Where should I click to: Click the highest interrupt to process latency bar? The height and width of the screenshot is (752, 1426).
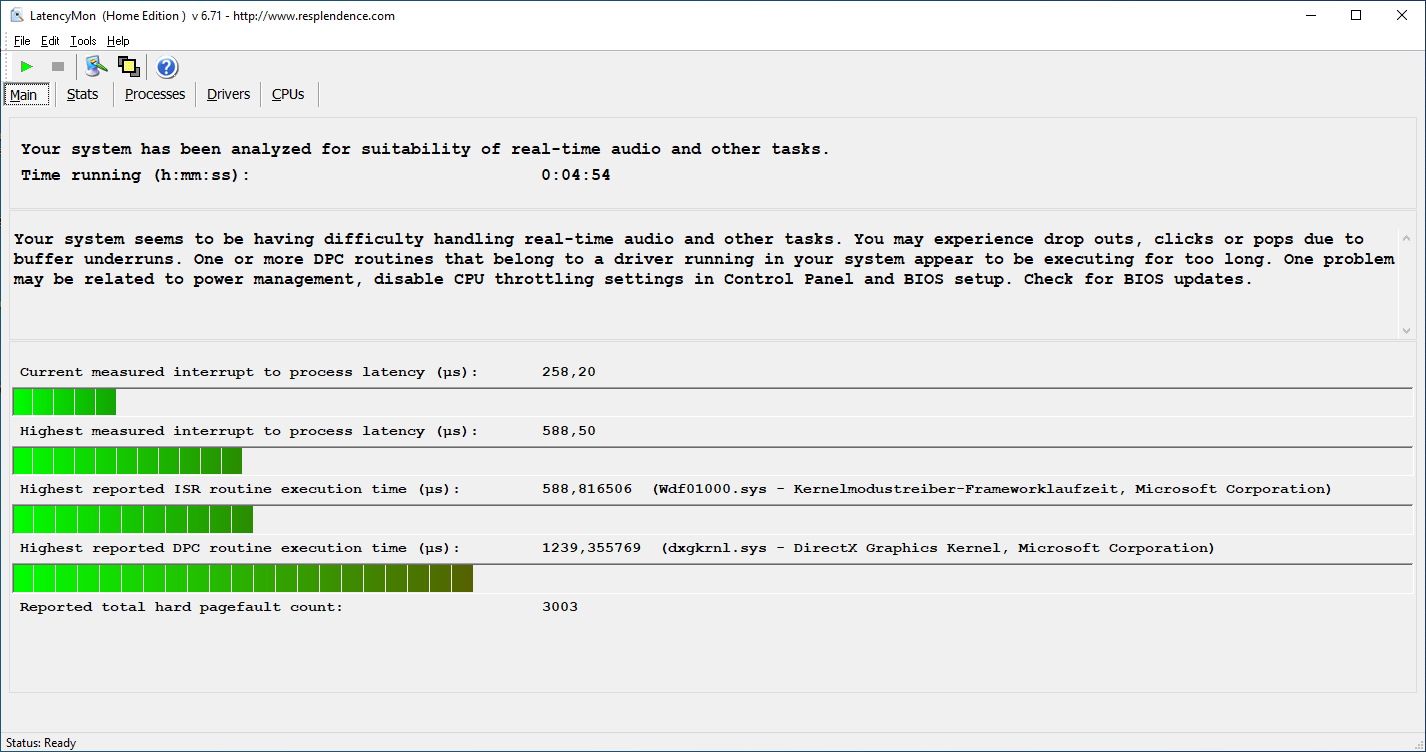coord(712,461)
